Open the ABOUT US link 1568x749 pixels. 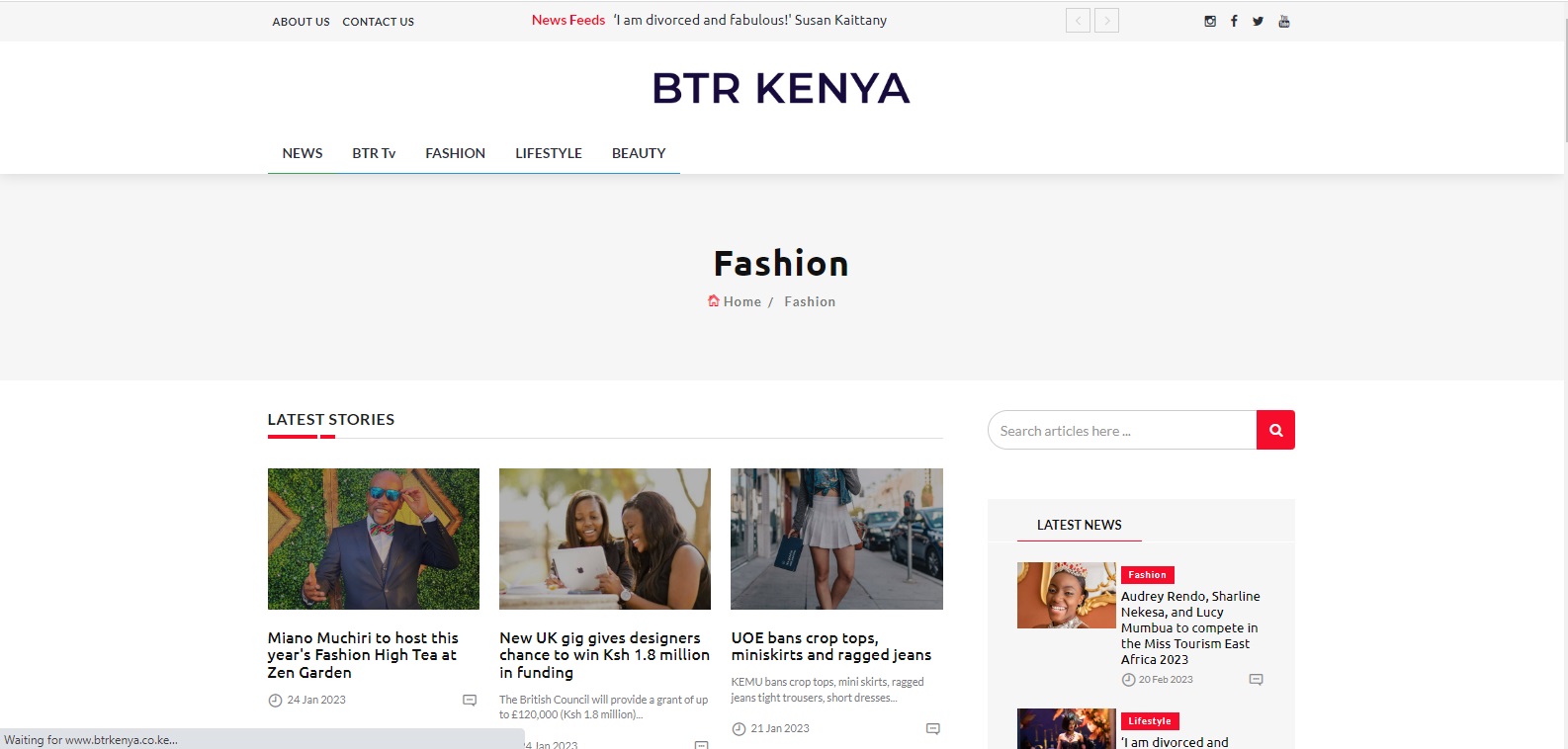[x=301, y=22]
